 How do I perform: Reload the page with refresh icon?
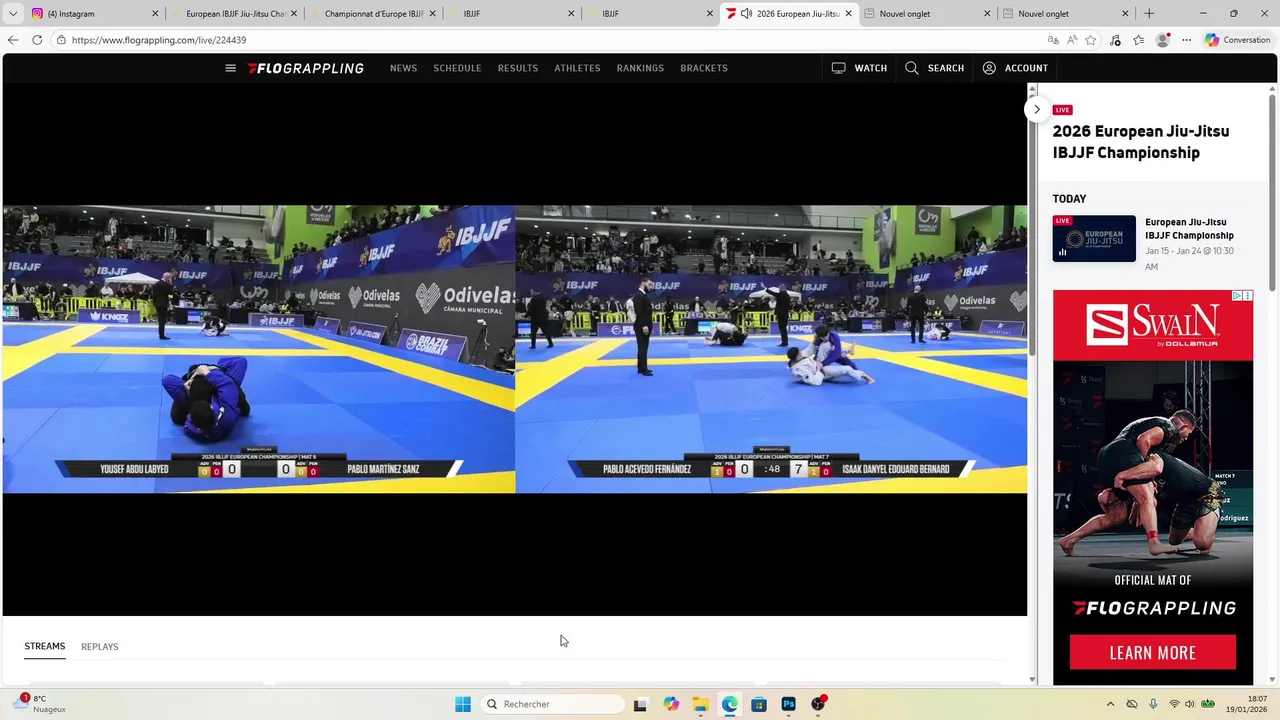coord(37,40)
